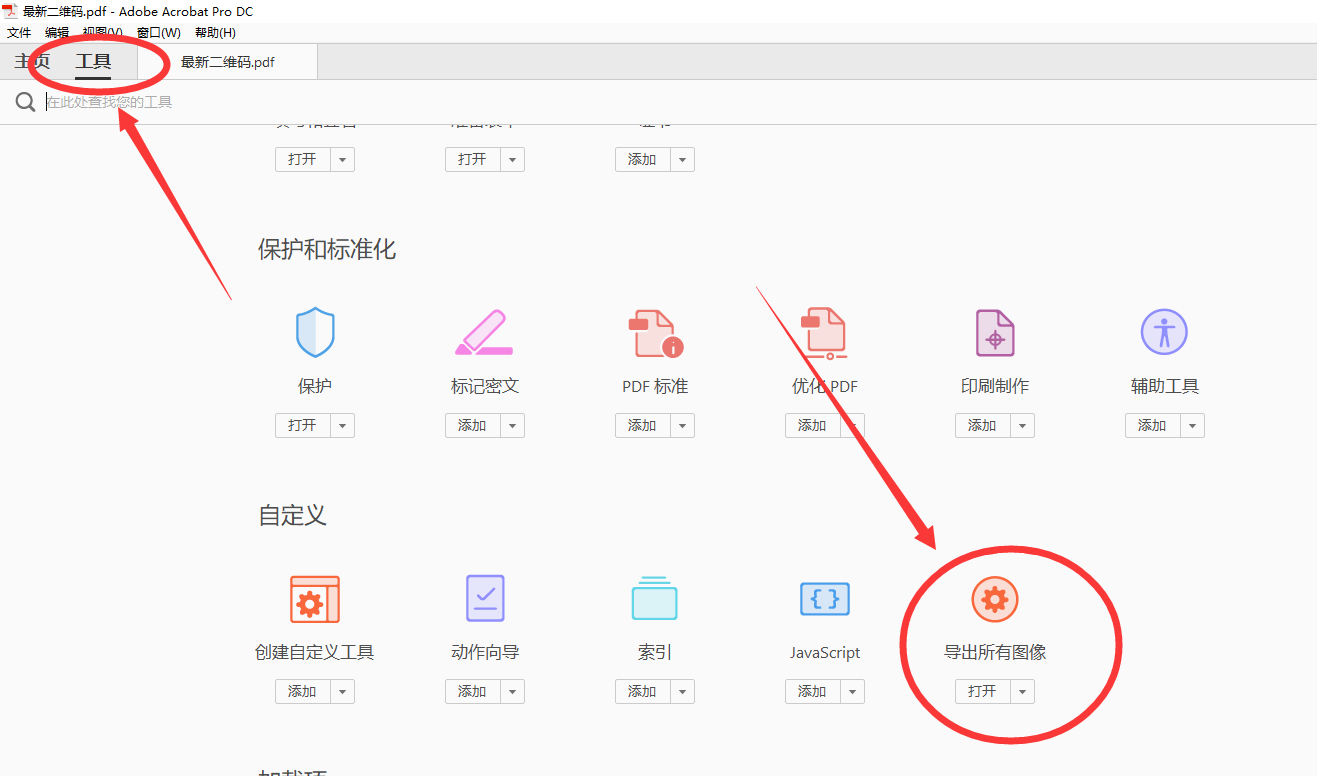Image resolution: width=1317 pixels, height=776 pixels.
Task: Select the 索引 index icon
Action: pos(654,599)
